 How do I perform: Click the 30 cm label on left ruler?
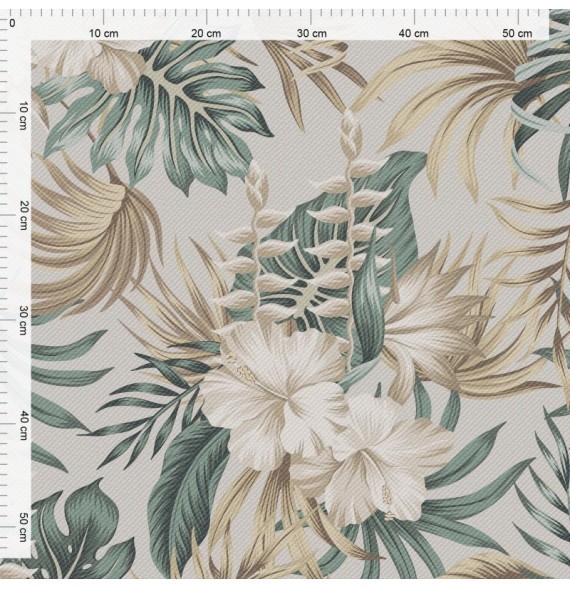click(x=23, y=320)
